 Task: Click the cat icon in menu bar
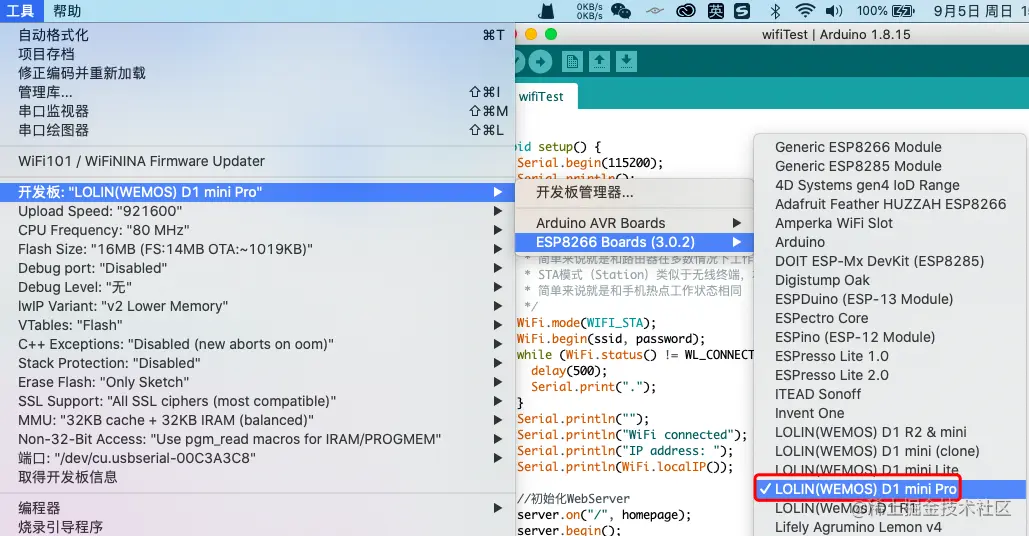coord(546,10)
